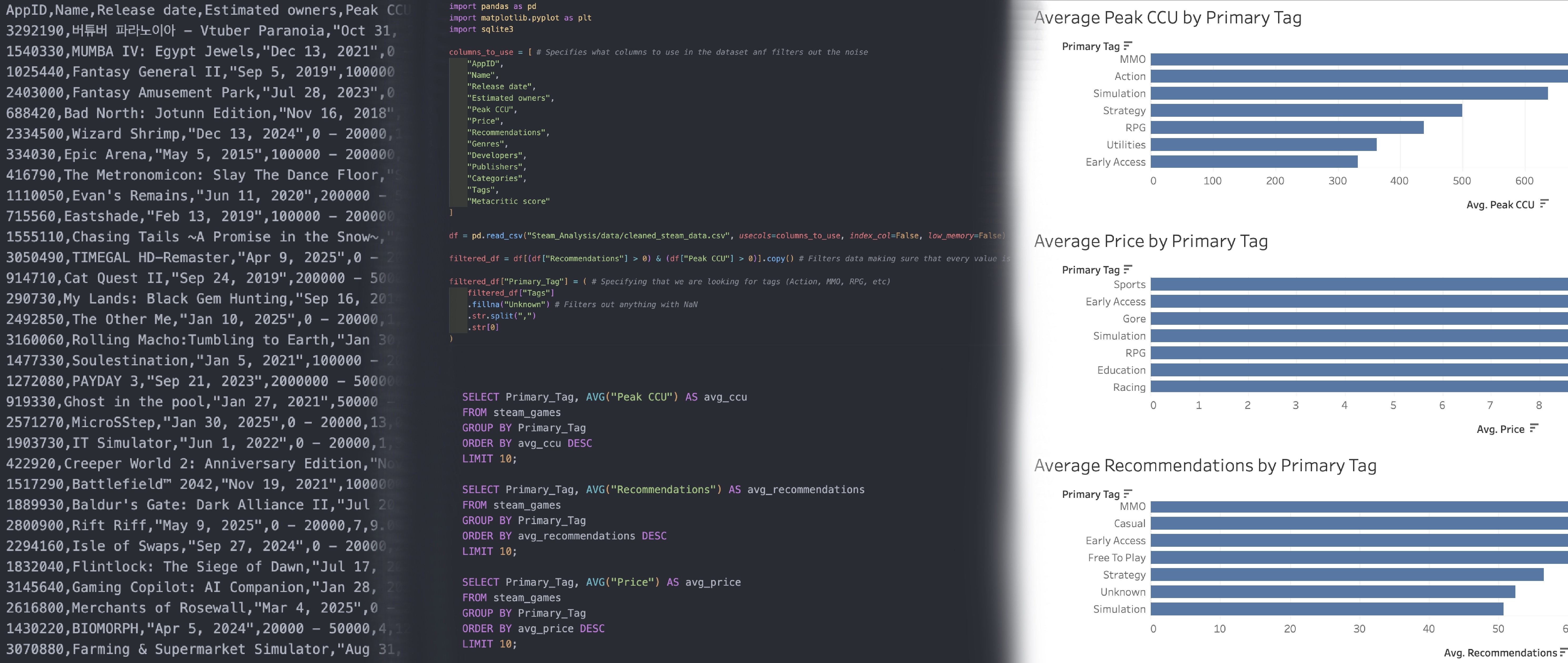Viewport: 1568px width, 663px height.
Task: Click the 'Avg. Price' axis title
Action: click(x=1500, y=429)
